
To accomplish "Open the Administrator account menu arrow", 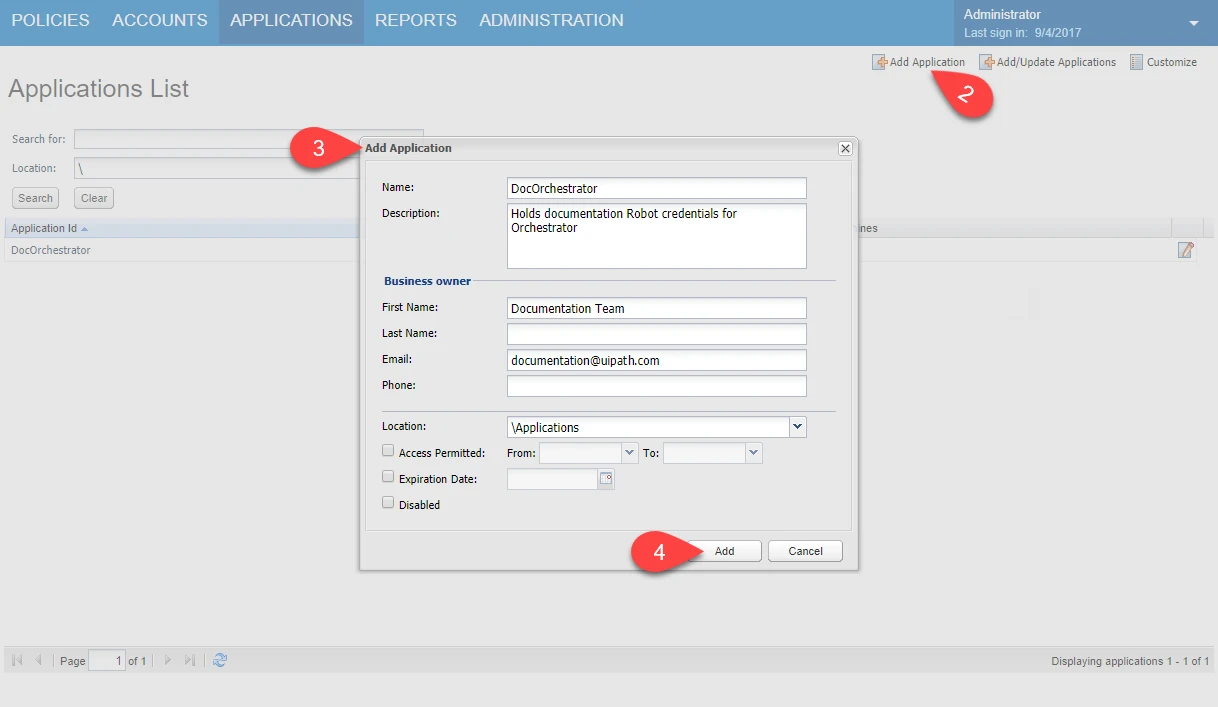I will pyautogui.click(x=1193, y=23).
